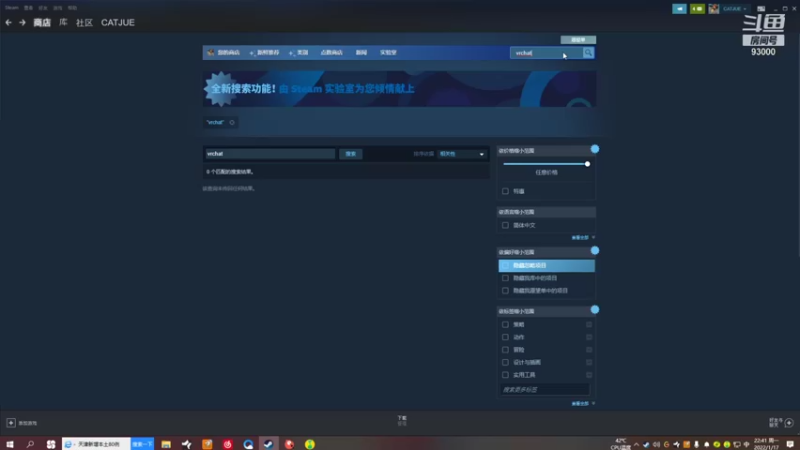
Task: Exclude the 策略 tag using its right-side box
Action: click(589, 324)
